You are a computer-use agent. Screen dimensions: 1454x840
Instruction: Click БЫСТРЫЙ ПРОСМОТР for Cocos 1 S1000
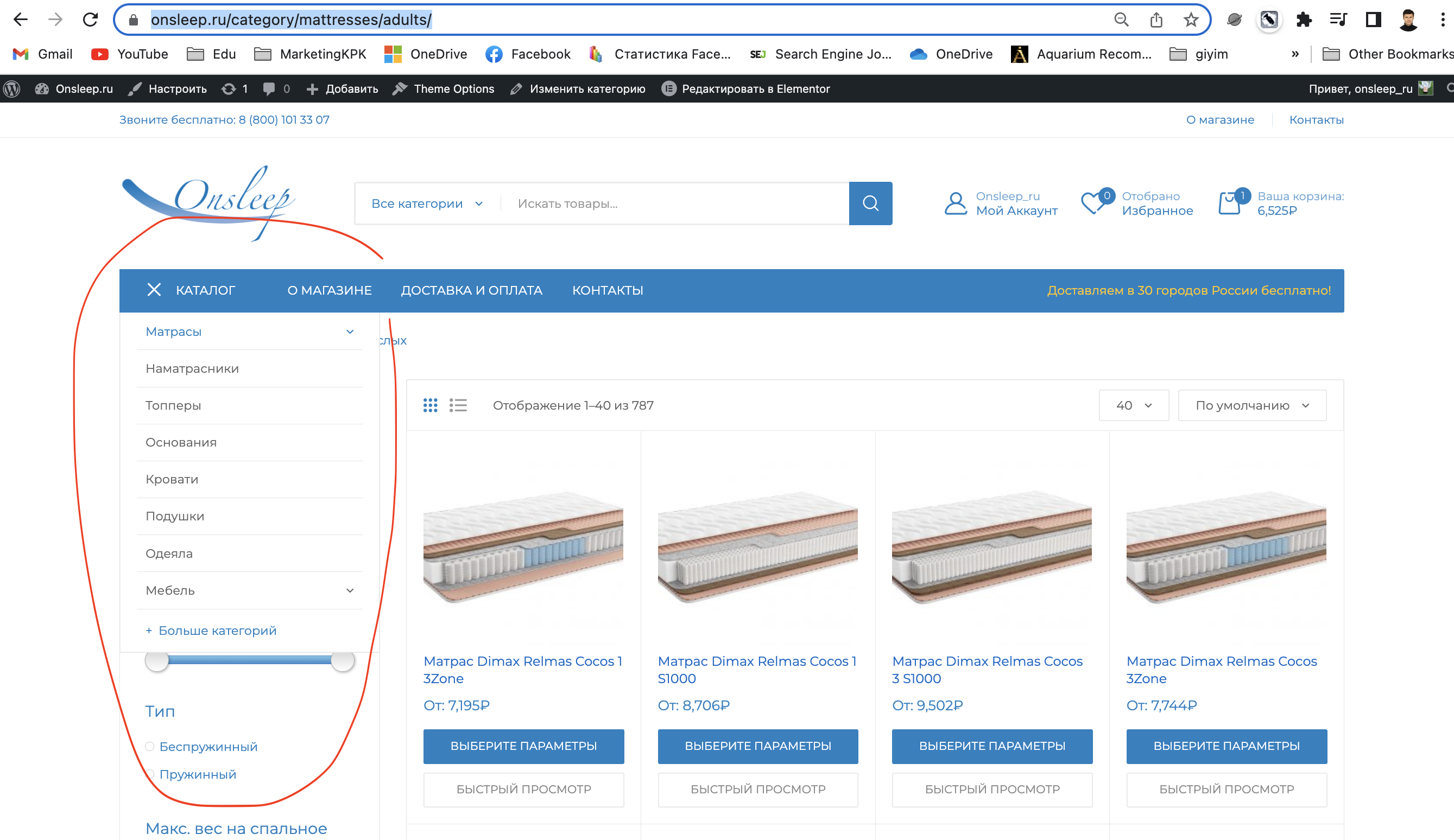[x=758, y=790]
